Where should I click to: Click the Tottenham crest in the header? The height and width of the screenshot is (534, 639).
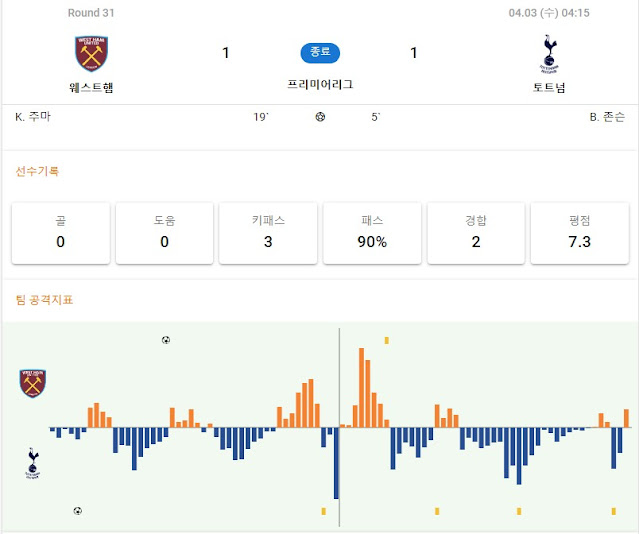[x=549, y=54]
